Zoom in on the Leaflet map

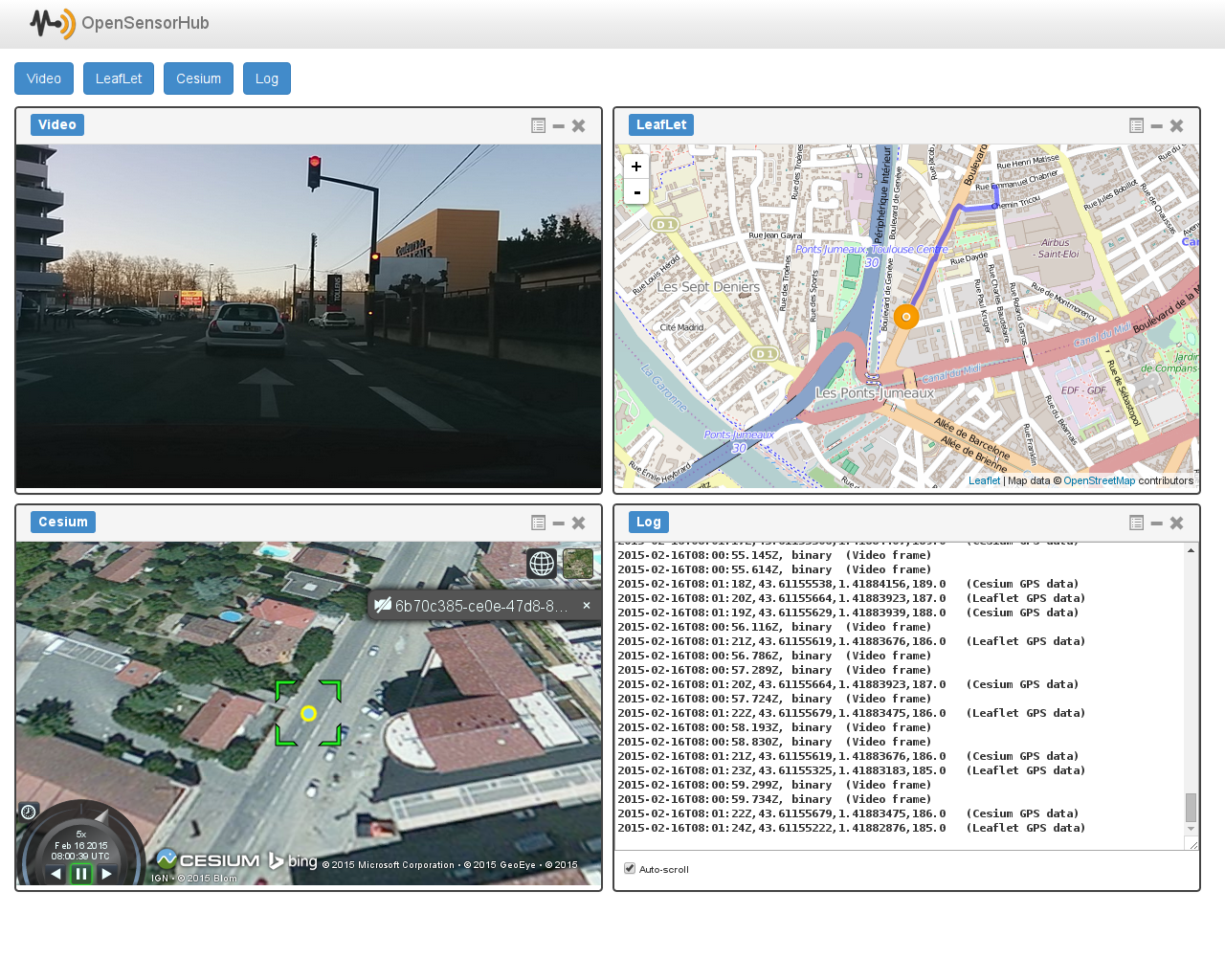pyautogui.click(x=636, y=167)
